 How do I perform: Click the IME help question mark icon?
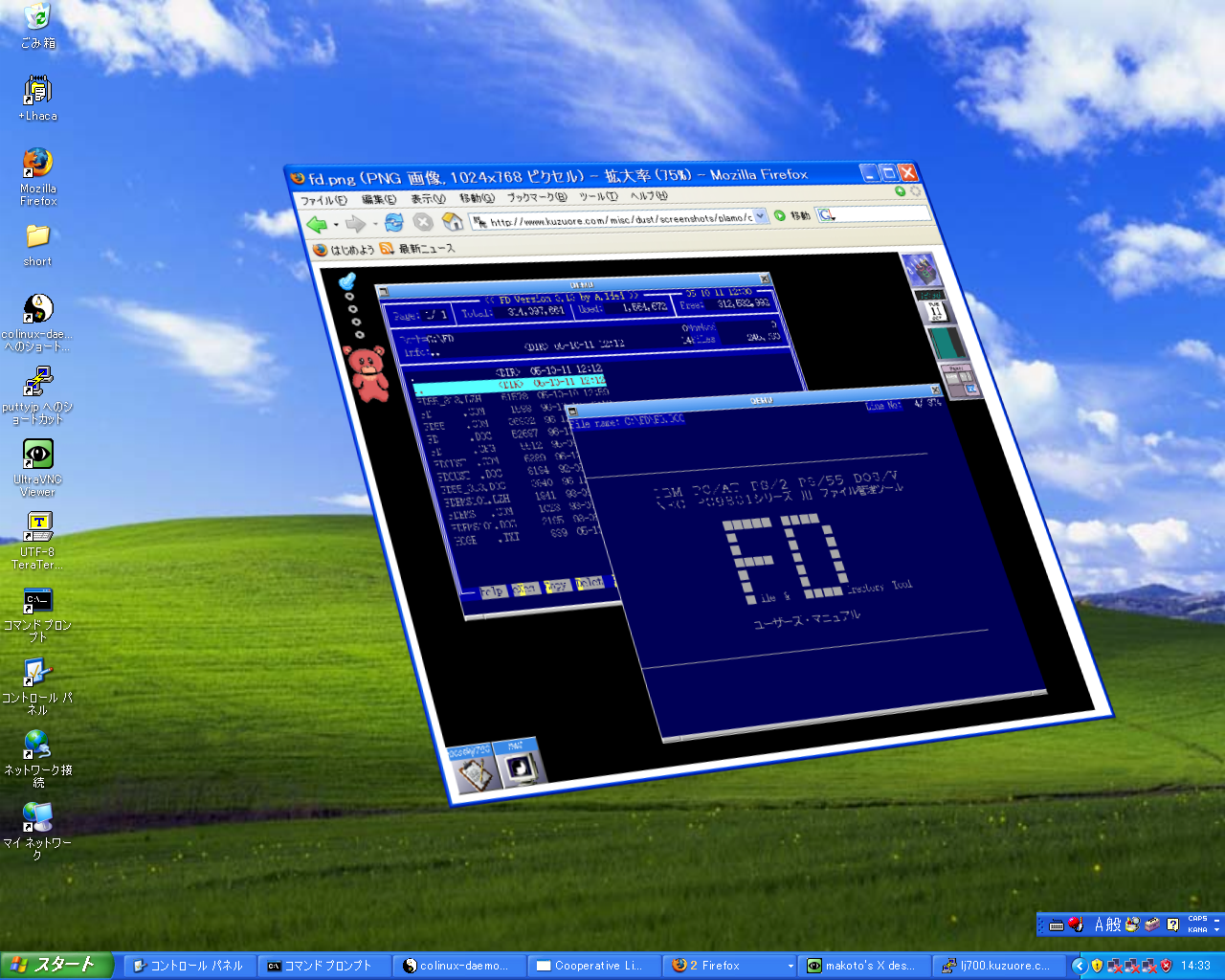[1172, 924]
